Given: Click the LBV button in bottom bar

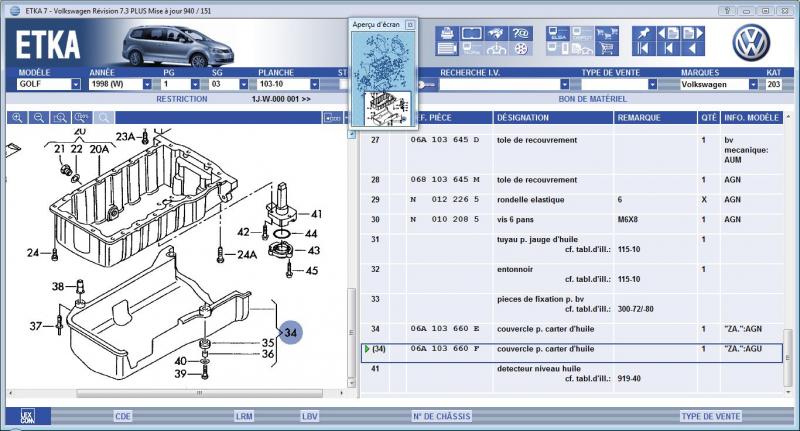Looking at the screenshot, I should tap(309, 416).
